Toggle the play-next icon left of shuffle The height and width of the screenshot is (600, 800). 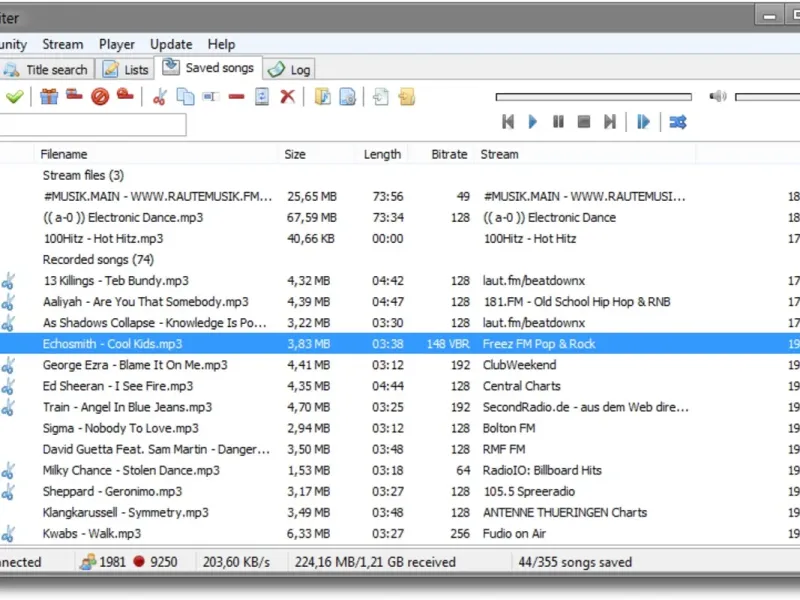click(643, 122)
